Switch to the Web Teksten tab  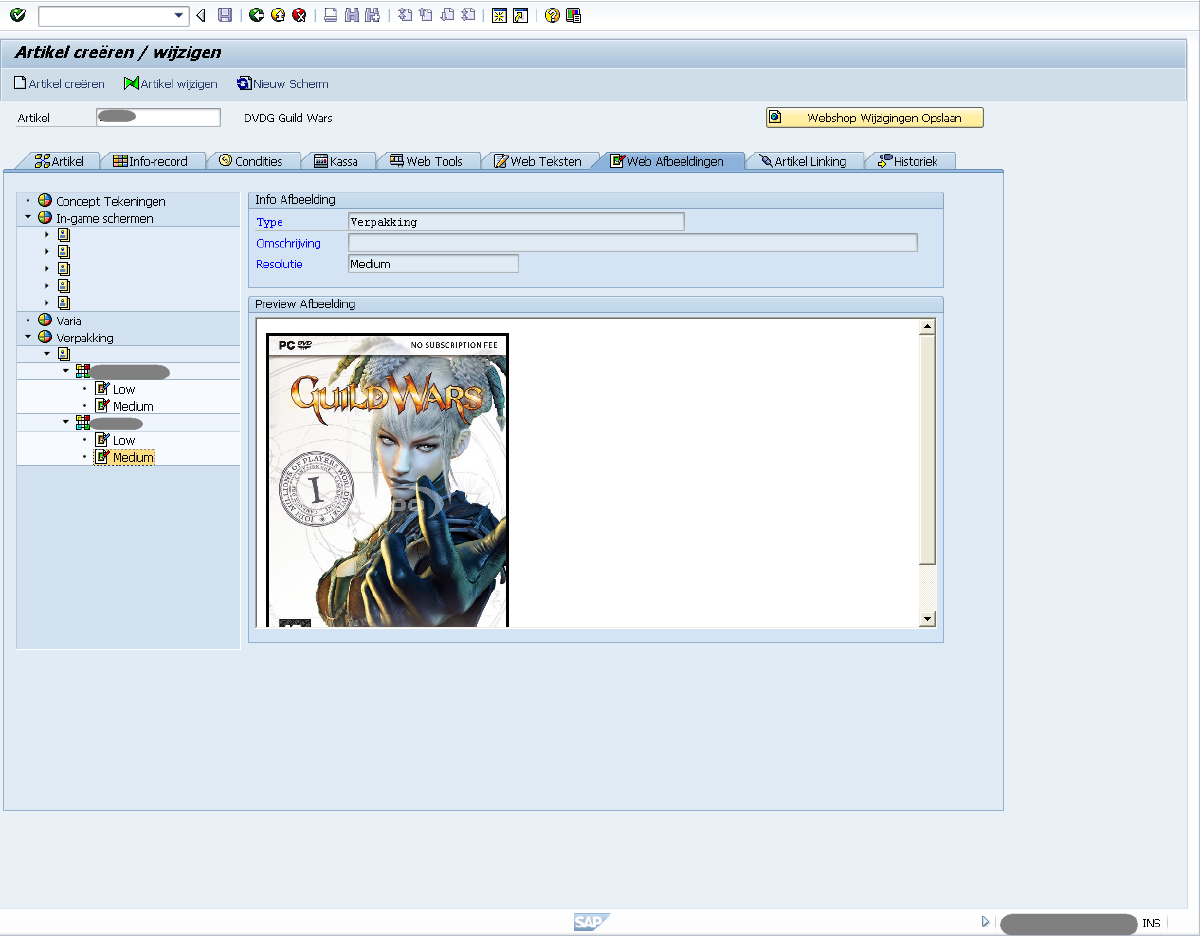(x=545, y=161)
